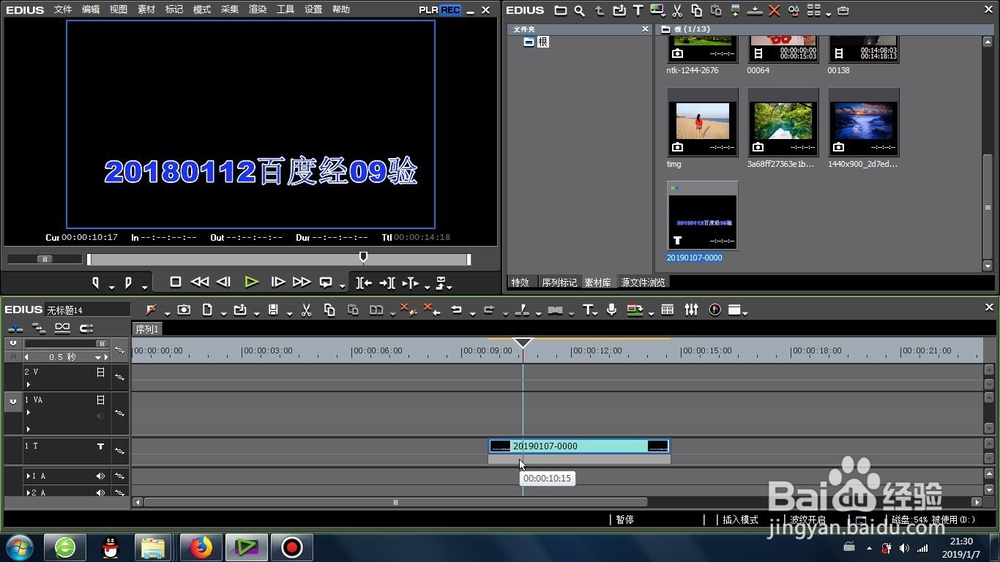Viewport: 1000px width, 562px height.
Task: Select 序列1 sequence tab
Action: [x=147, y=329]
